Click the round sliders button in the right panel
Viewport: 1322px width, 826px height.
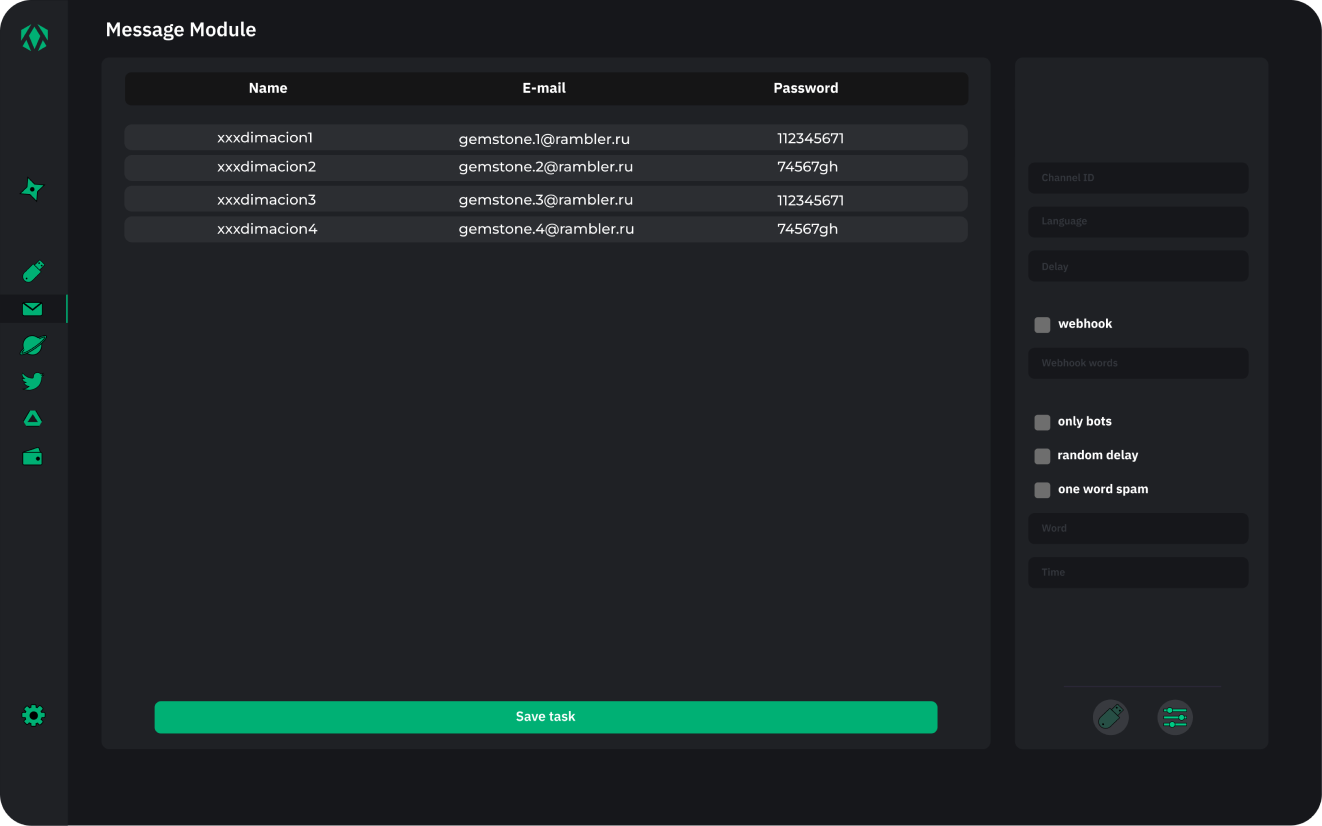[1174, 717]
